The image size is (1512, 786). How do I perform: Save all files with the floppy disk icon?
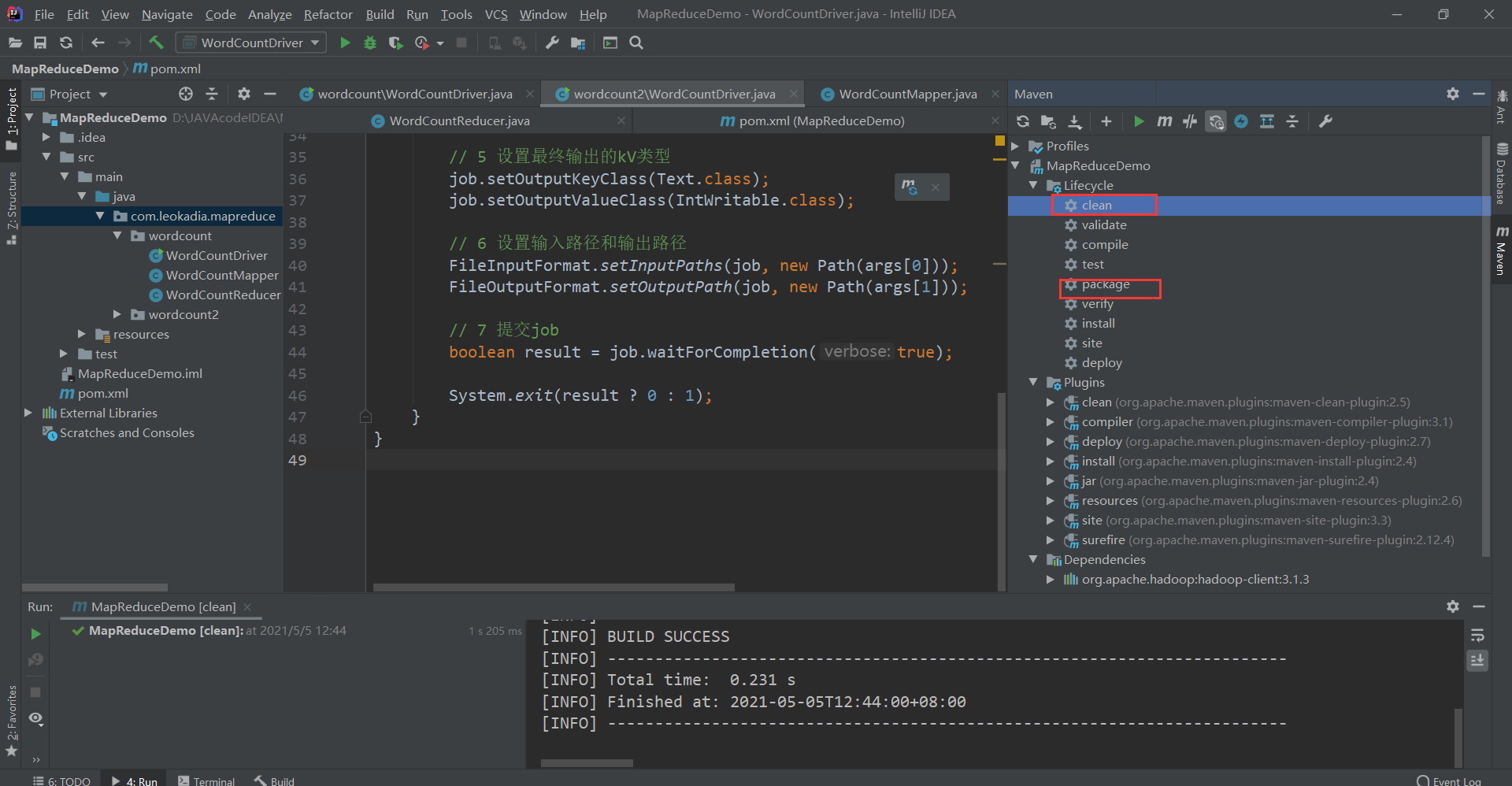pos(40,43)
